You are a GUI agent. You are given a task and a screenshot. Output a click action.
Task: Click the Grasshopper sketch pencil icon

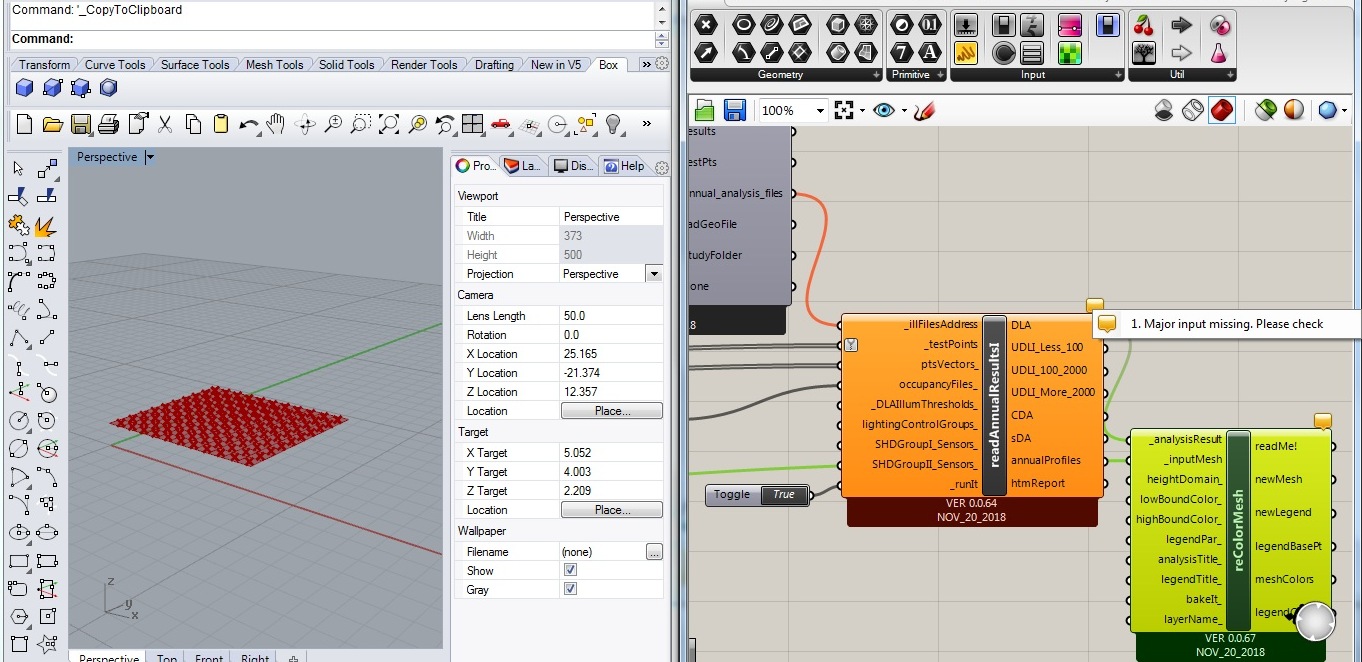point(924,110)
